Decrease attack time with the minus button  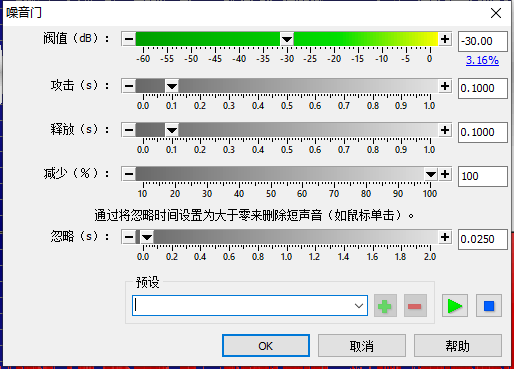[129, 86]
